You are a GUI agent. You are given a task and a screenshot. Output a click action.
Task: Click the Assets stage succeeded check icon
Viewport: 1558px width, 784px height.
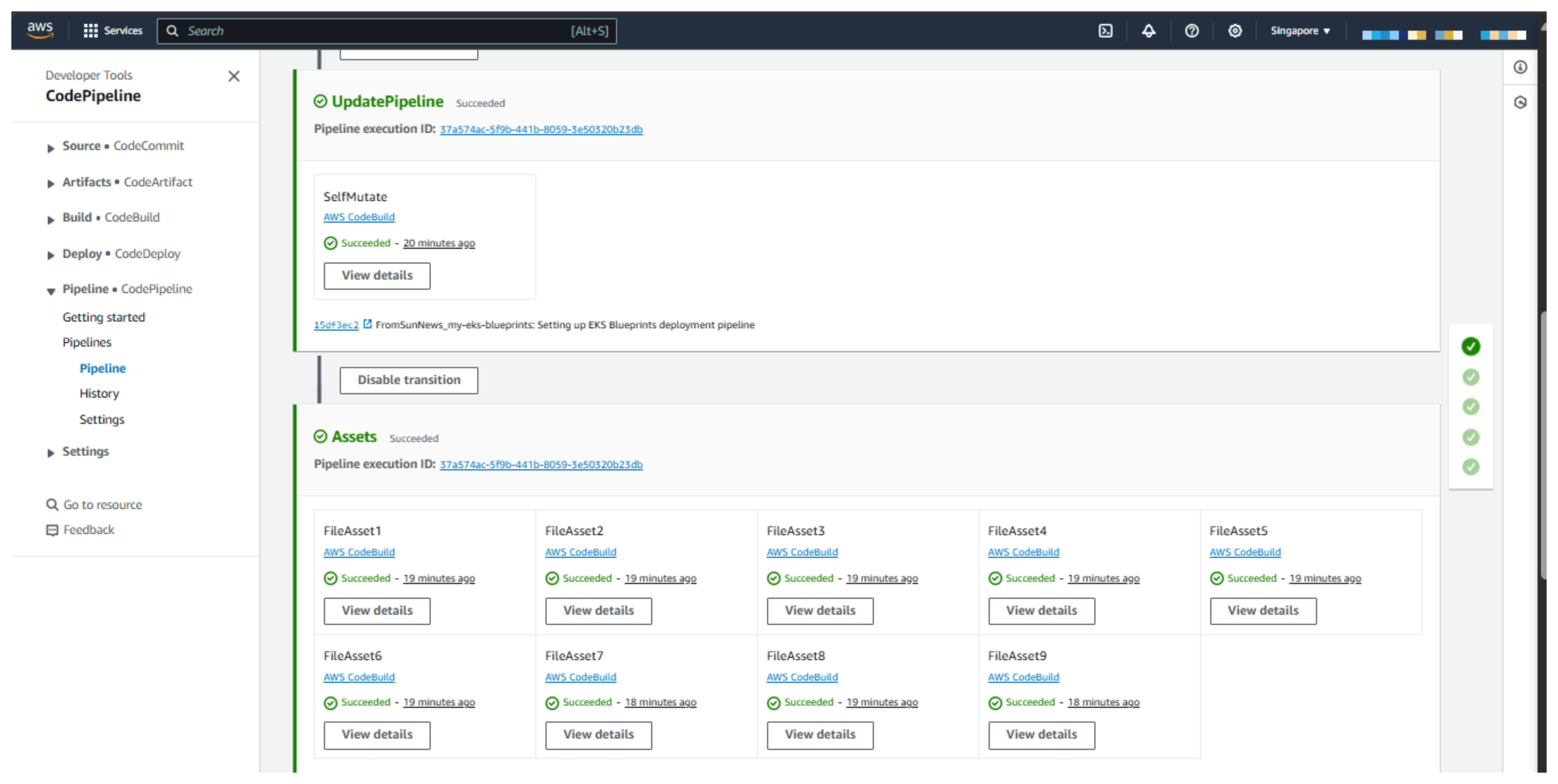point(320,437)
